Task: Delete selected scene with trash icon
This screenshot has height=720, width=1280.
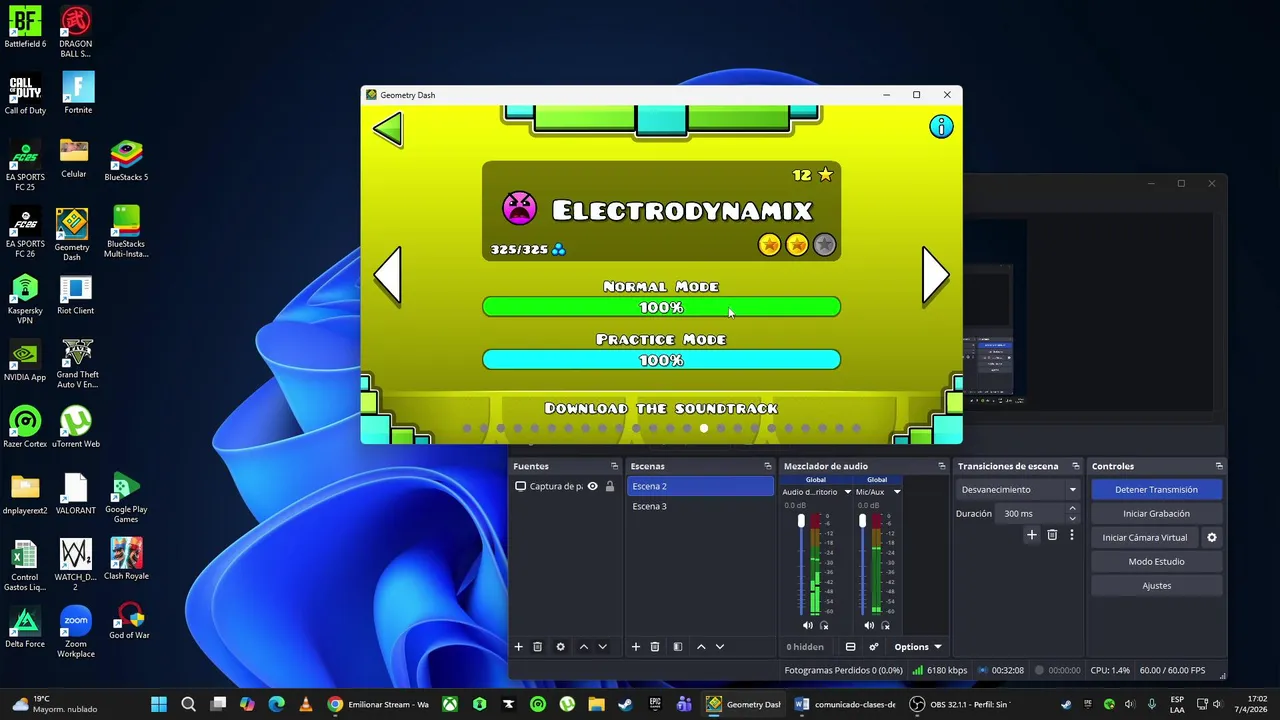Action: coord(655,647)
